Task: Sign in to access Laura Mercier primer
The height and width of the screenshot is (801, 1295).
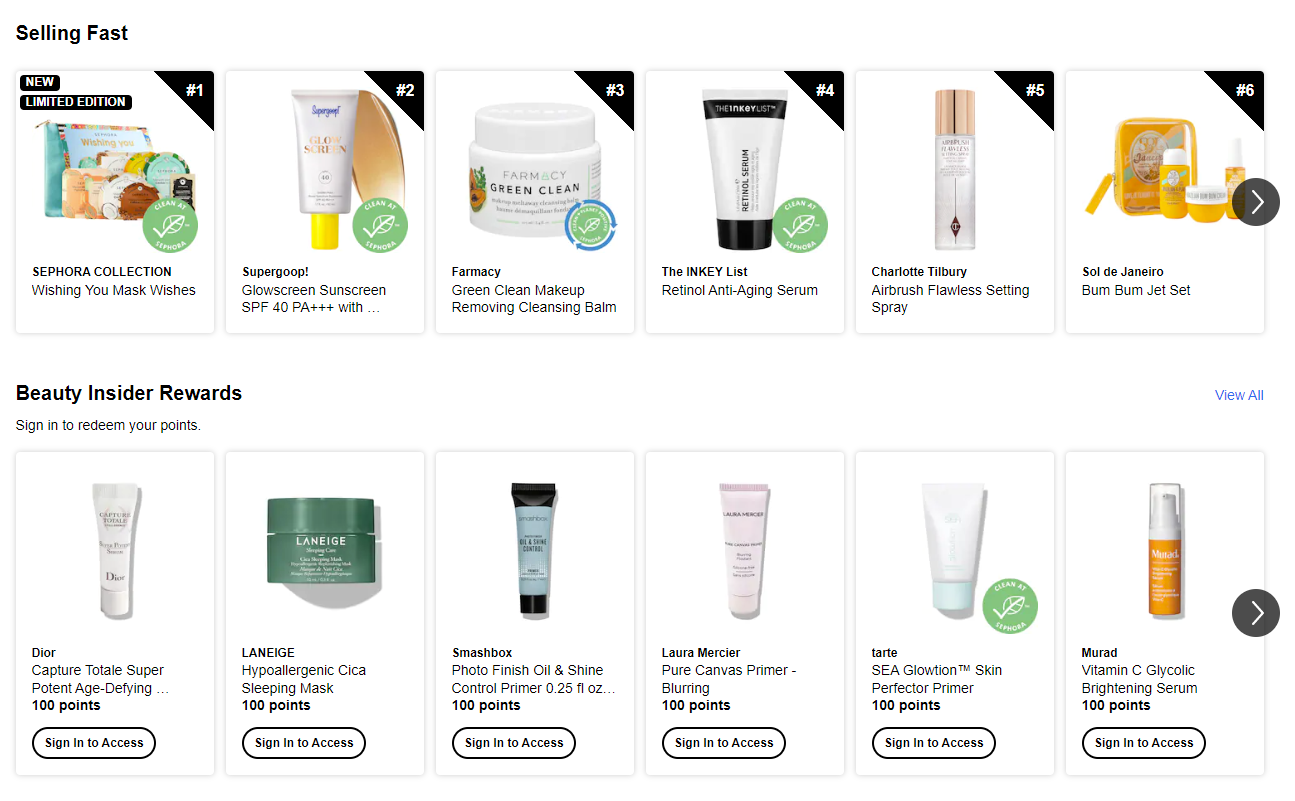Action: tap(724, 743)
